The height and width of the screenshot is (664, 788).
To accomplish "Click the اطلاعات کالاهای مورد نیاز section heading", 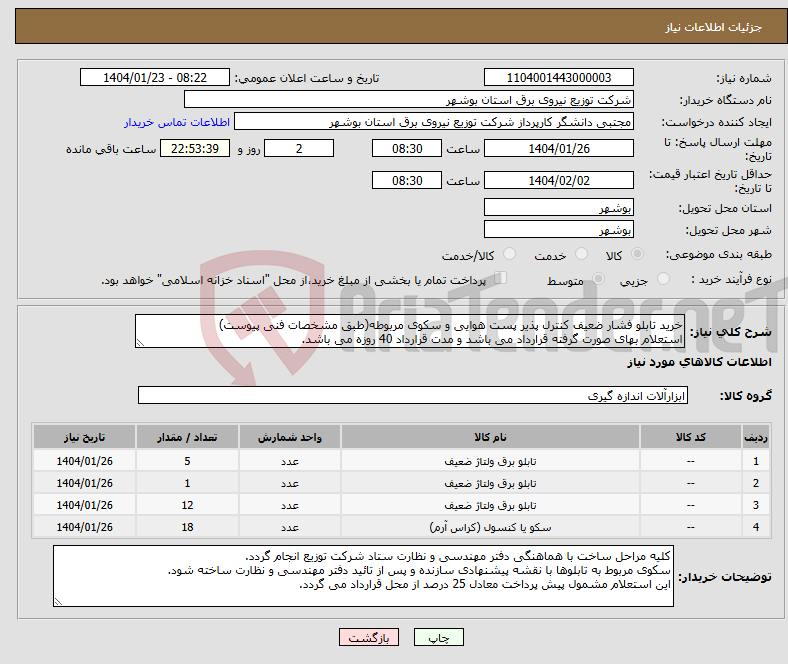I will (699, 362).
